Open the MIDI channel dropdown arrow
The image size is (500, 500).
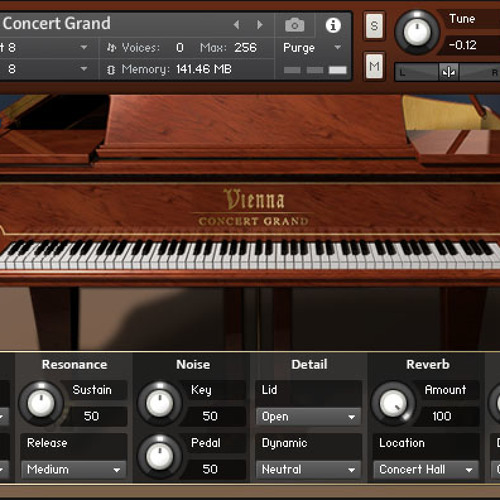(84, 69)
